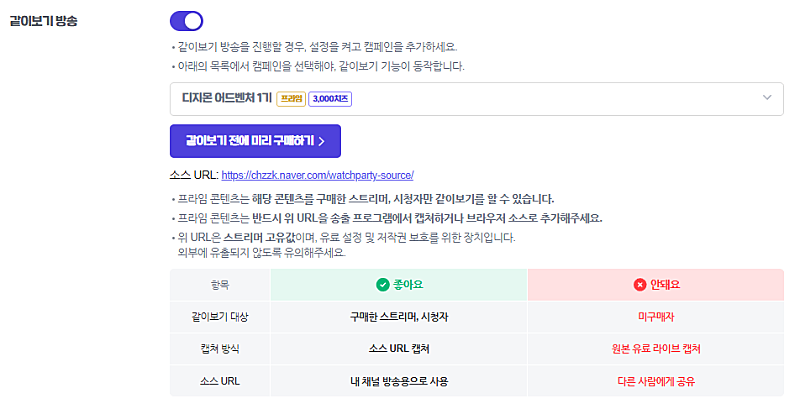Click the 3,000치즈 price badge
This screenshot has height=409, width=800.
(x=330, y=99)
